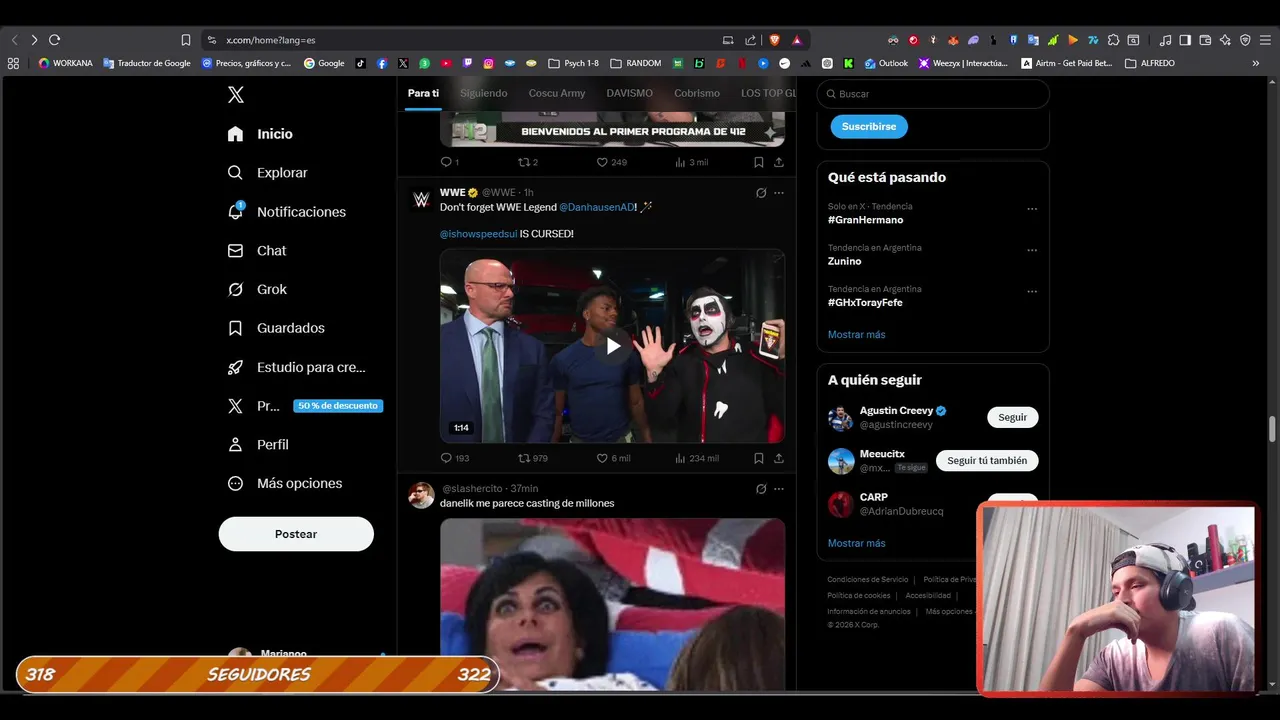Open the X logo home link

point(235,95)
